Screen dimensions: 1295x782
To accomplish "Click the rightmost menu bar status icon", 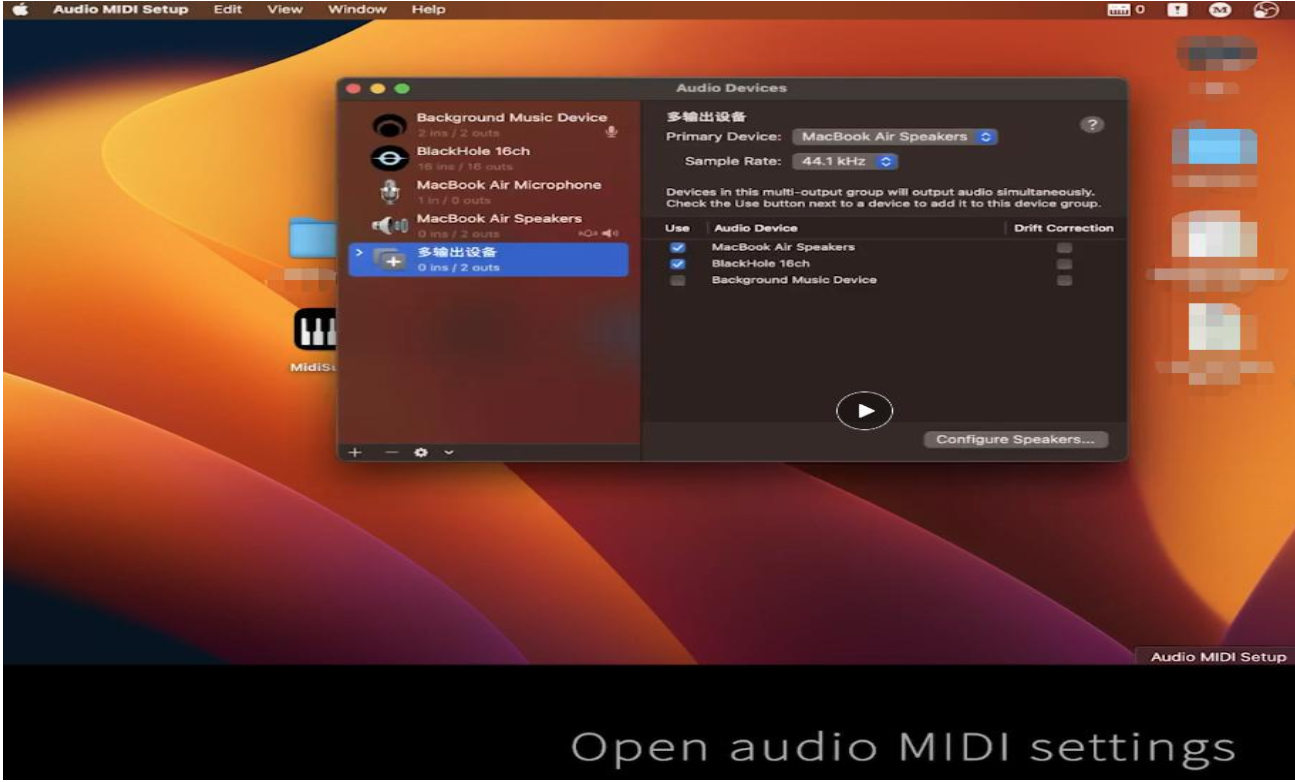I will coord(1266,10).
